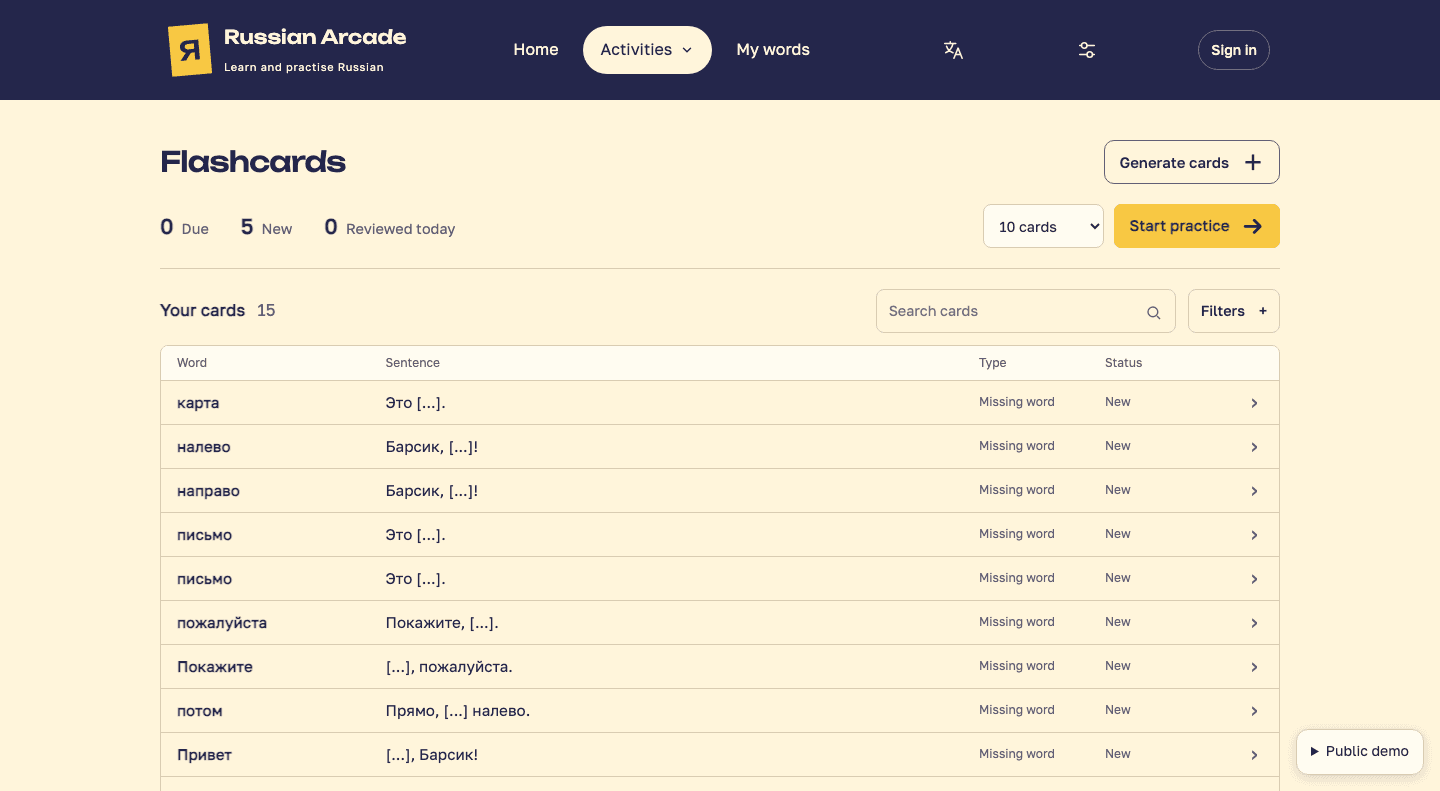The height and width of the screenshot is (791, 1440).
Task: Click the plus icon in Generate cards
Action: coord(1253,162)
